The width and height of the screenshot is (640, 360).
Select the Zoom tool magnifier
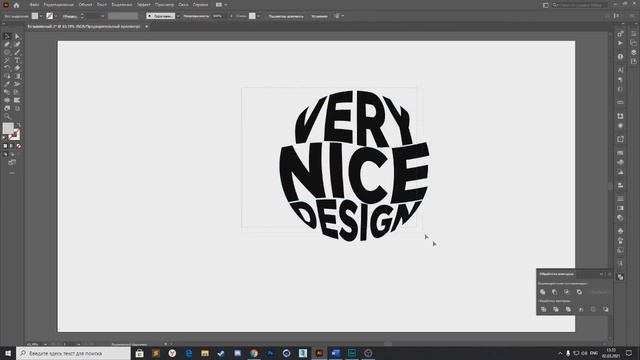pyautogui.click(x=7, y=116)
